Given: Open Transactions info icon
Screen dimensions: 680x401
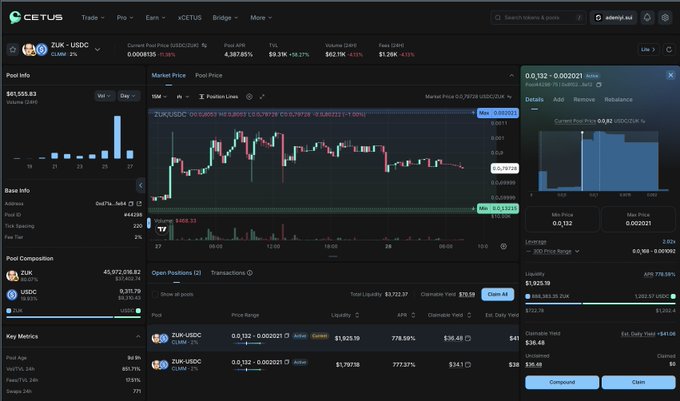Looking at the screenshot, I should [x=250, y=273].
